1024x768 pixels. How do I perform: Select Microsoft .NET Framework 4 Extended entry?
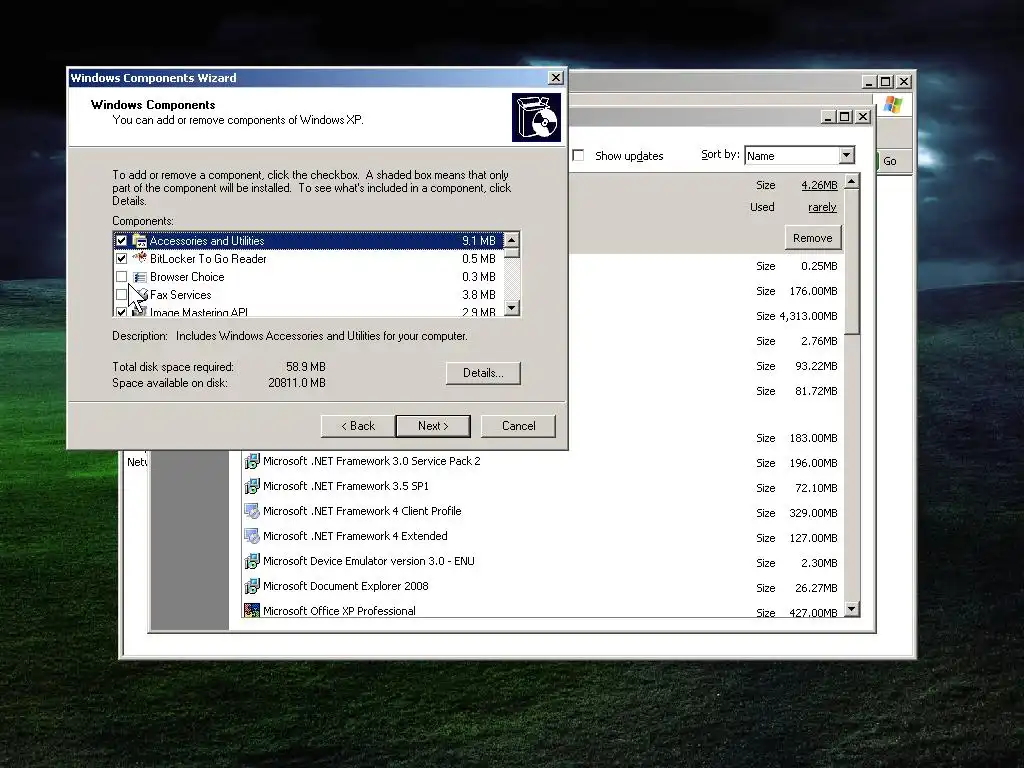355,536
